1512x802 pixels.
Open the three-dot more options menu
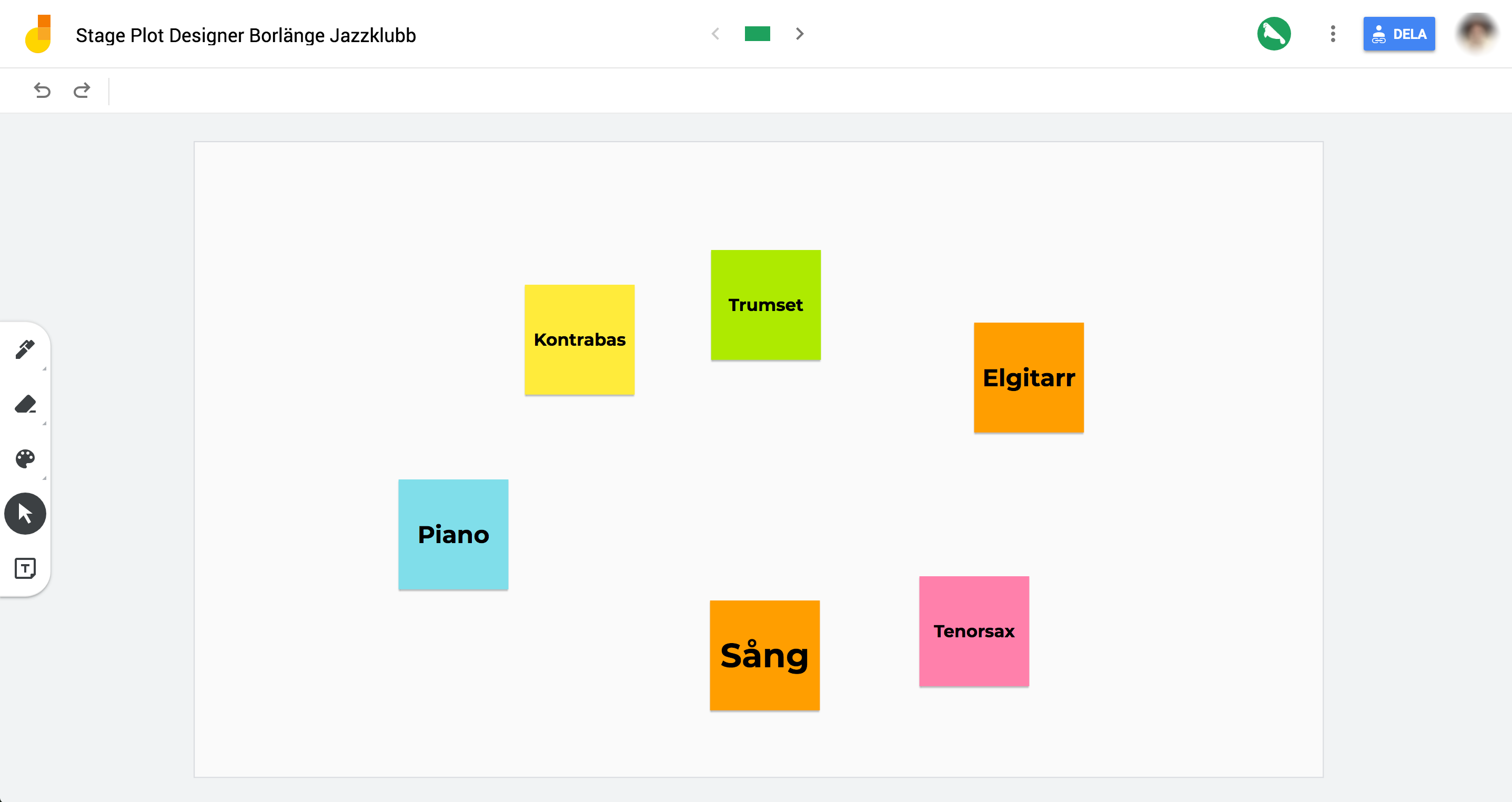coord(1333,34)
